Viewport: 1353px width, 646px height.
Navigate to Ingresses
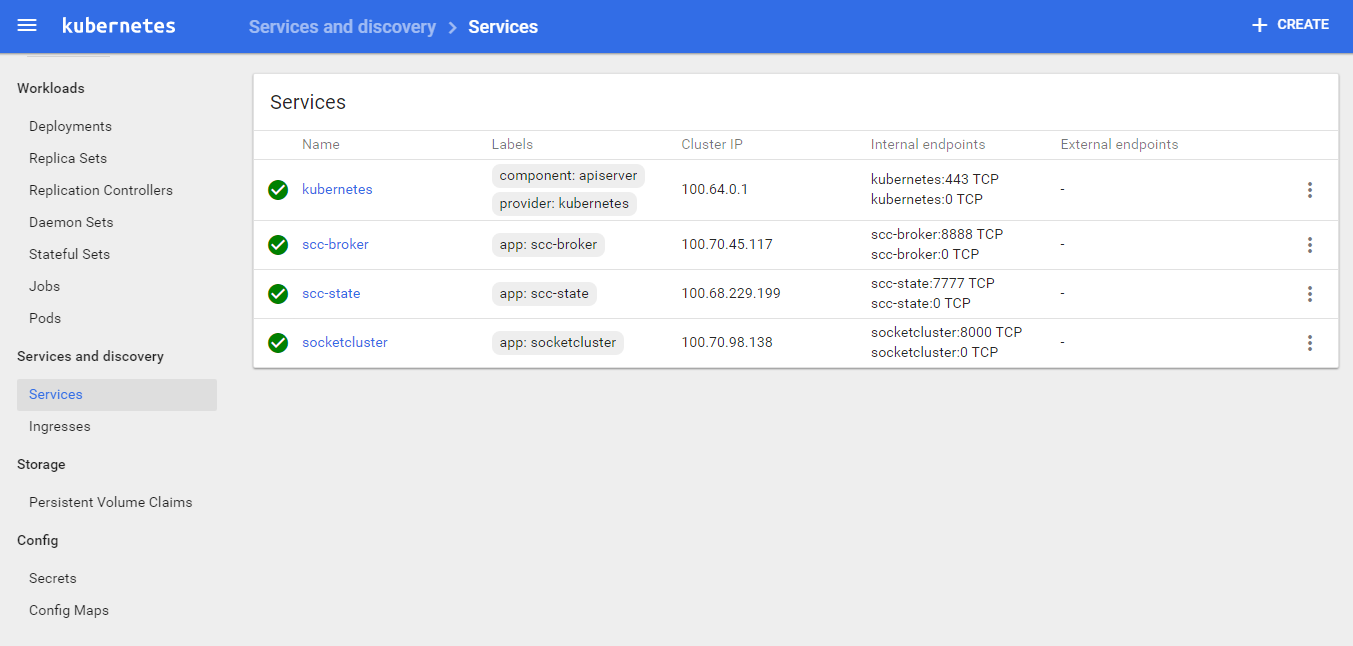click(x=60, y=427)
